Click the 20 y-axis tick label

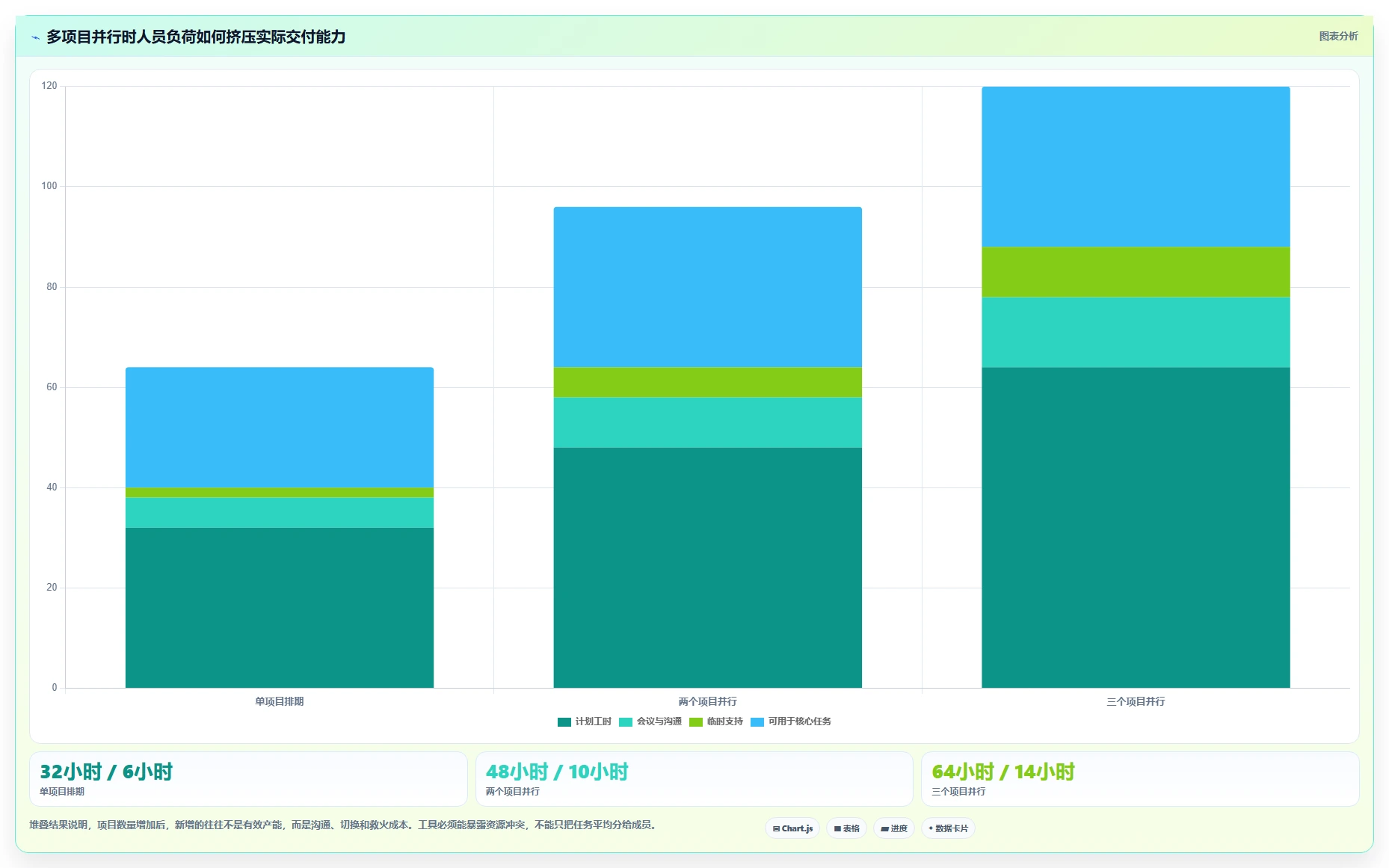pos(52,588)
